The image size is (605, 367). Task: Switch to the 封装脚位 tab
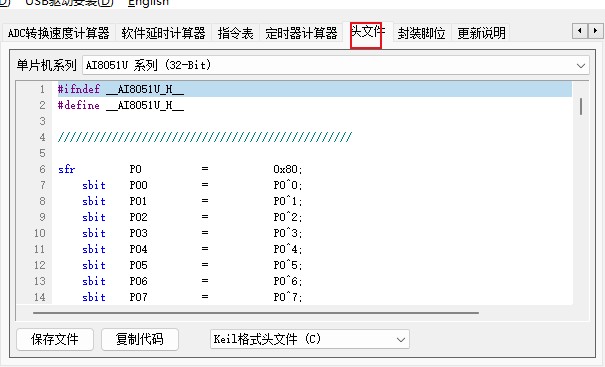(421, 33)
